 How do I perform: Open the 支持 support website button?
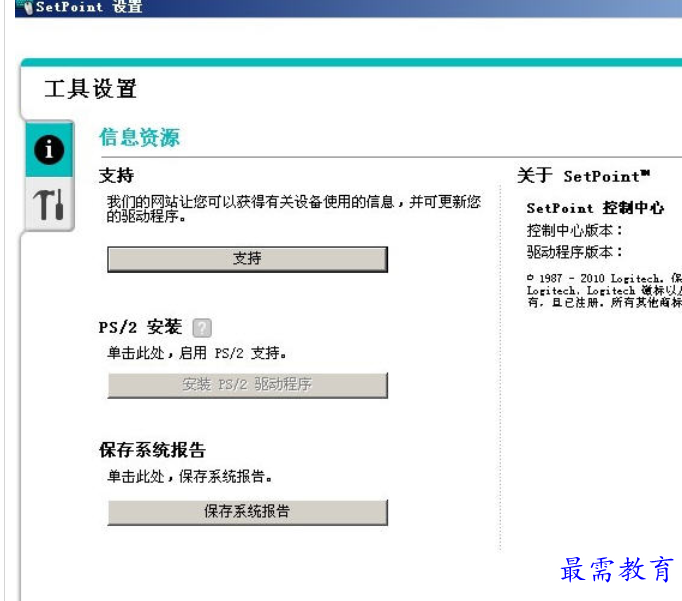(x=247, y=259)
